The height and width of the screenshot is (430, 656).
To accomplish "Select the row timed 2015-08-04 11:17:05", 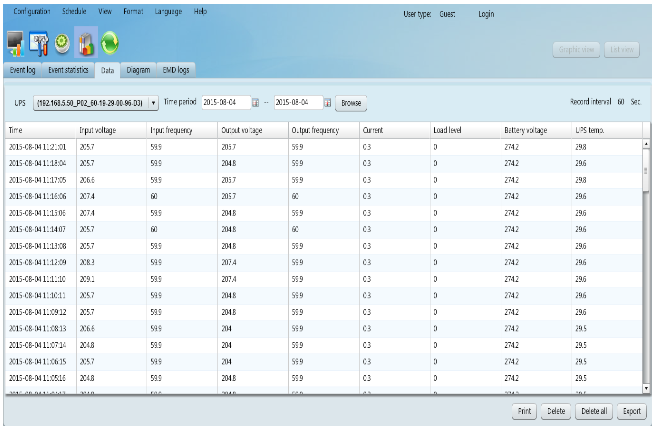I will tap(324, 180).
